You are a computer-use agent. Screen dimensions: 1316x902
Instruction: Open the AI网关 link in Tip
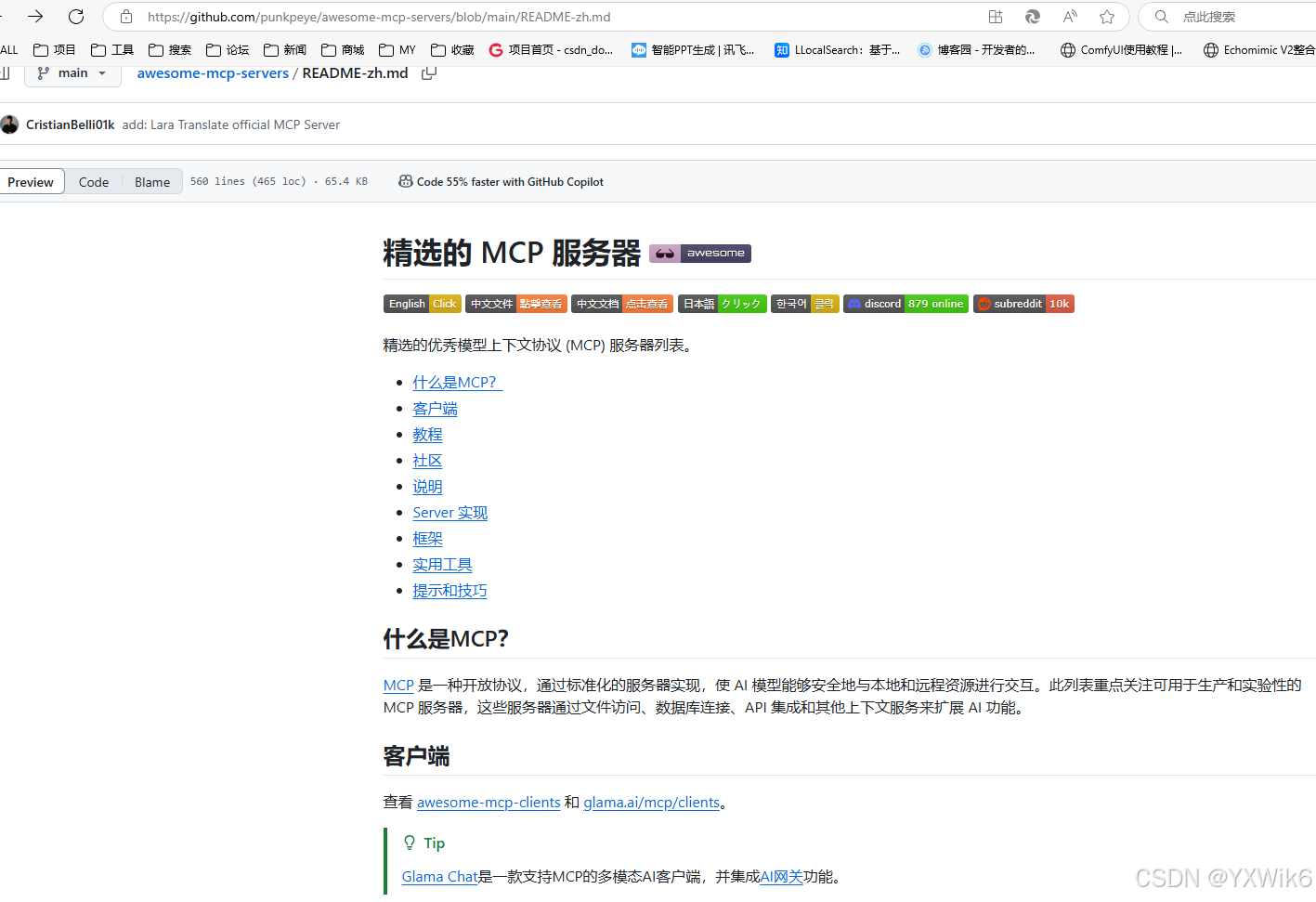[x=781, y=877]
